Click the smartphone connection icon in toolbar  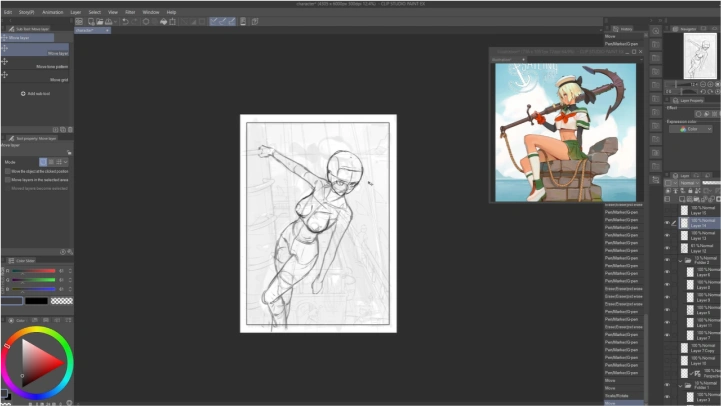tap(243, 22)
